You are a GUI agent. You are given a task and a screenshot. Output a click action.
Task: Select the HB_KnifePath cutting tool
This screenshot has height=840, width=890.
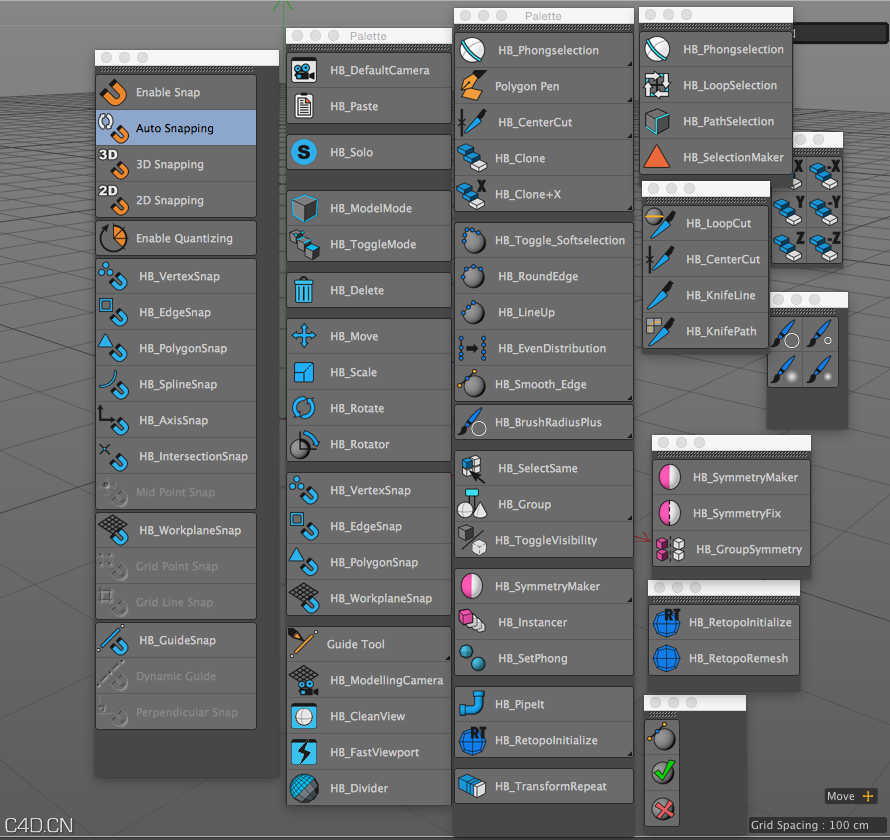(x=705, y=331)
